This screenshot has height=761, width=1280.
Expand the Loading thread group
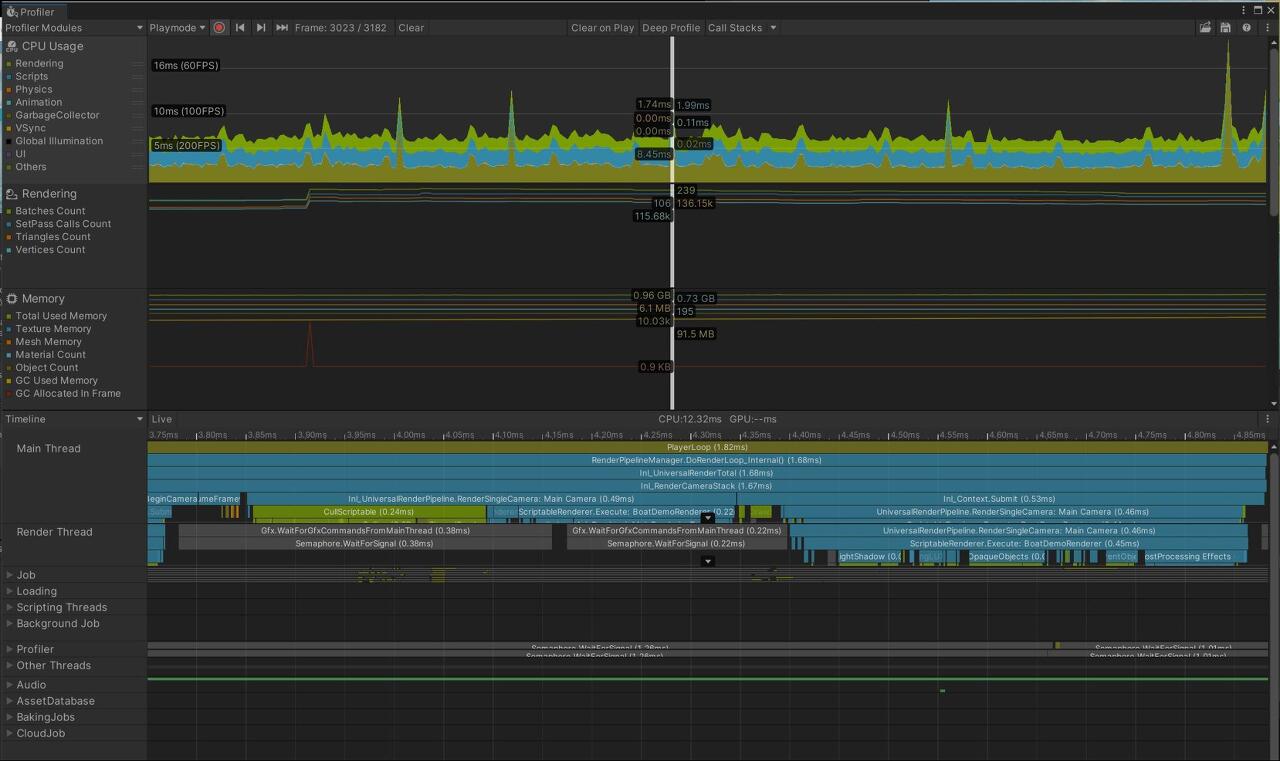pyautogui.click(x=10, y=592)
